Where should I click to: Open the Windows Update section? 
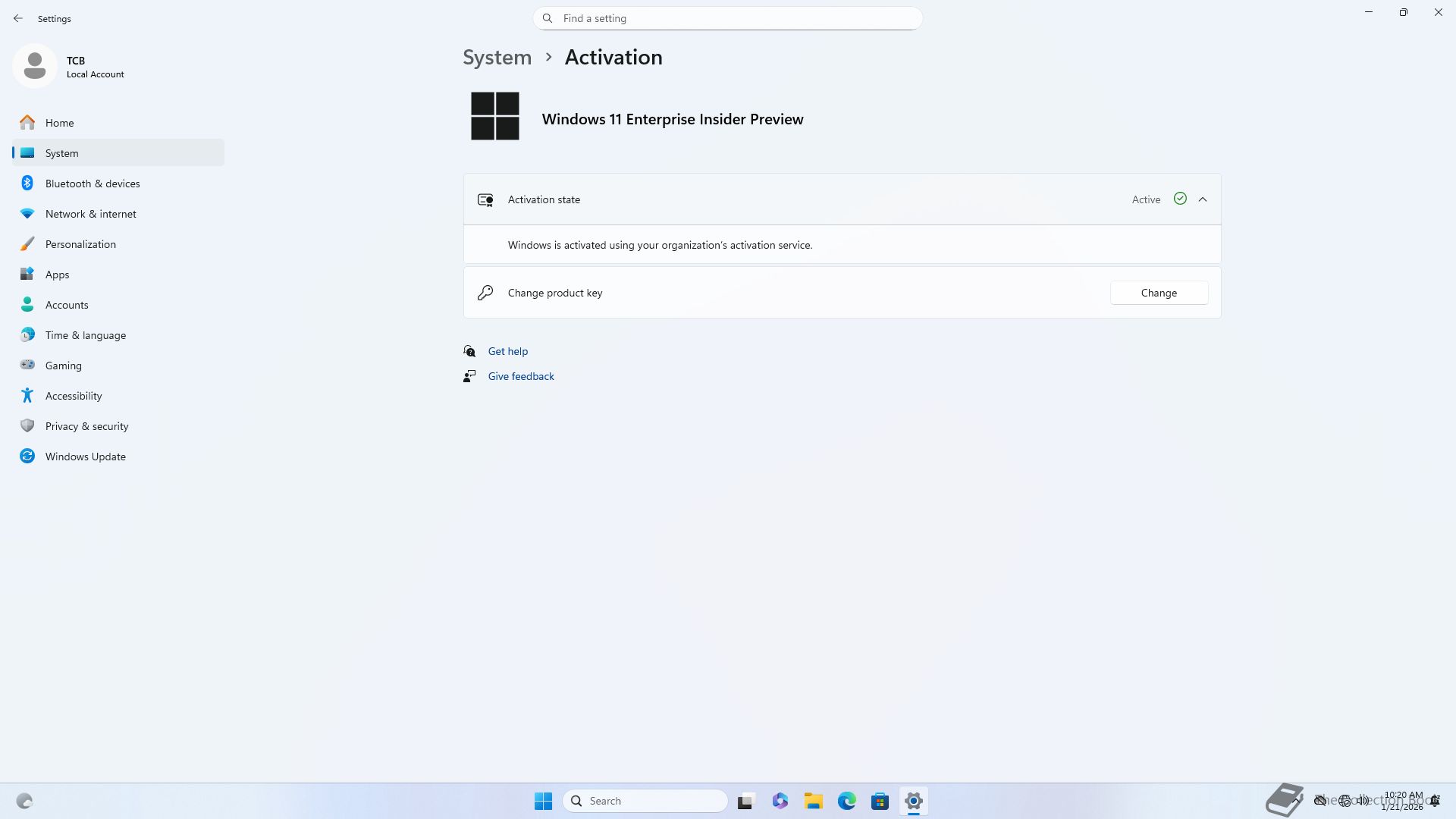[x=86, y=457]
